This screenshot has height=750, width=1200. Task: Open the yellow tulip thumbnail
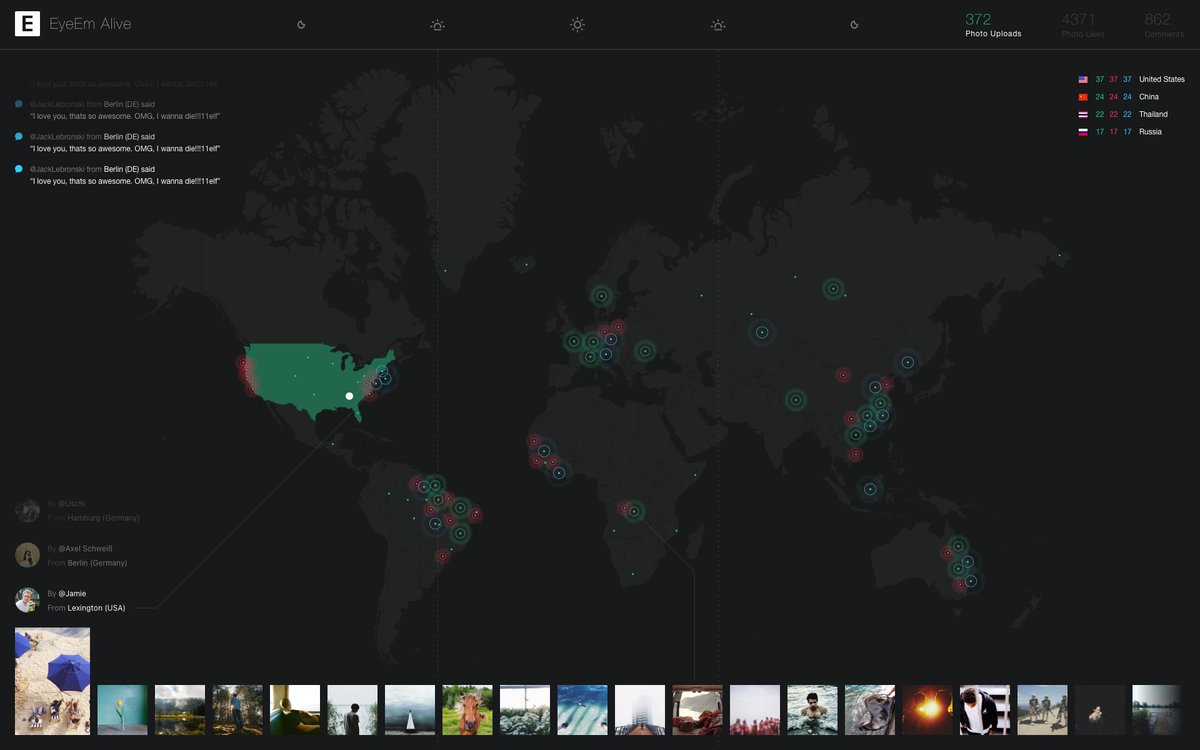pos(122,710)
